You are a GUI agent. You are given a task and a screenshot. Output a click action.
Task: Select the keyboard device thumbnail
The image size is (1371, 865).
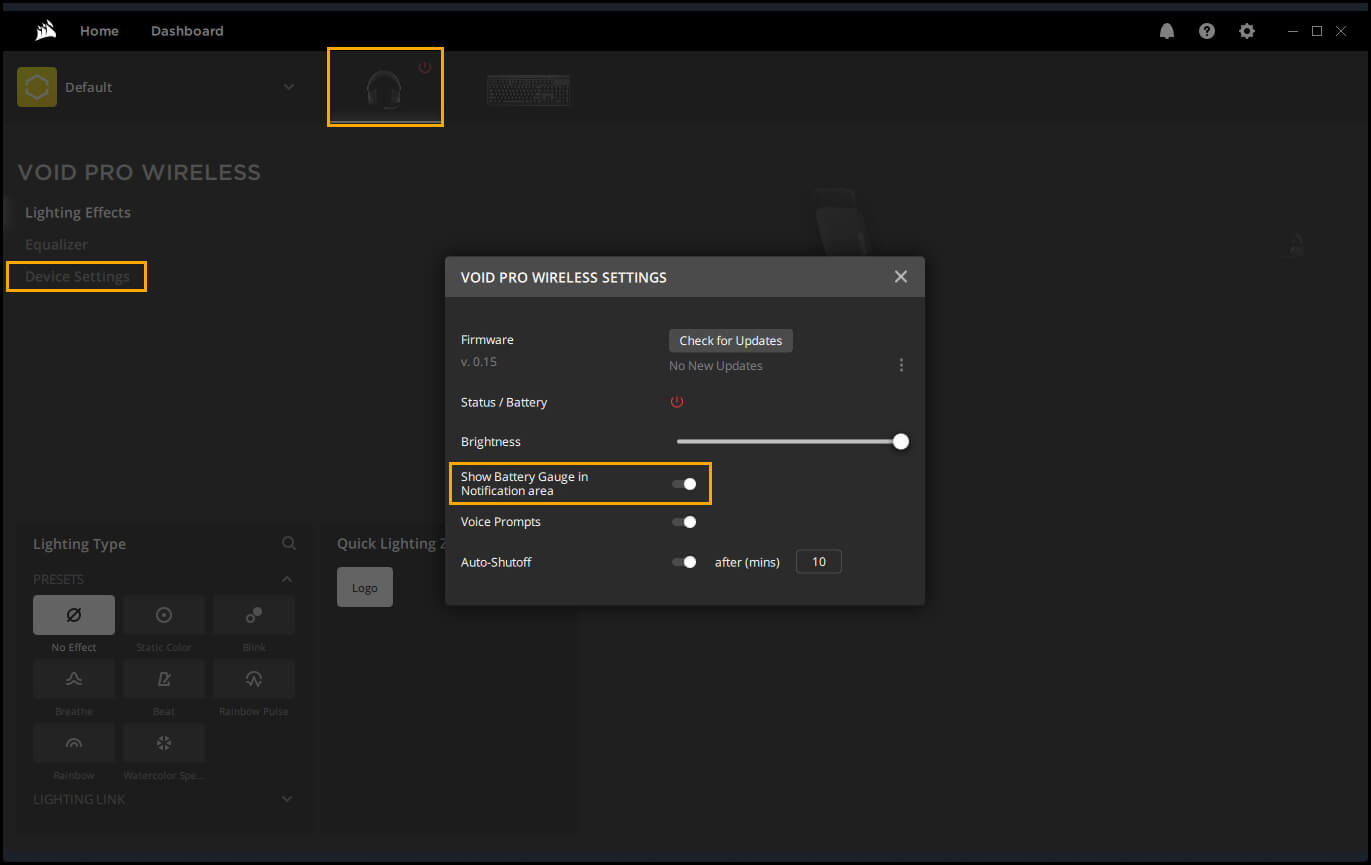(528, 90)
